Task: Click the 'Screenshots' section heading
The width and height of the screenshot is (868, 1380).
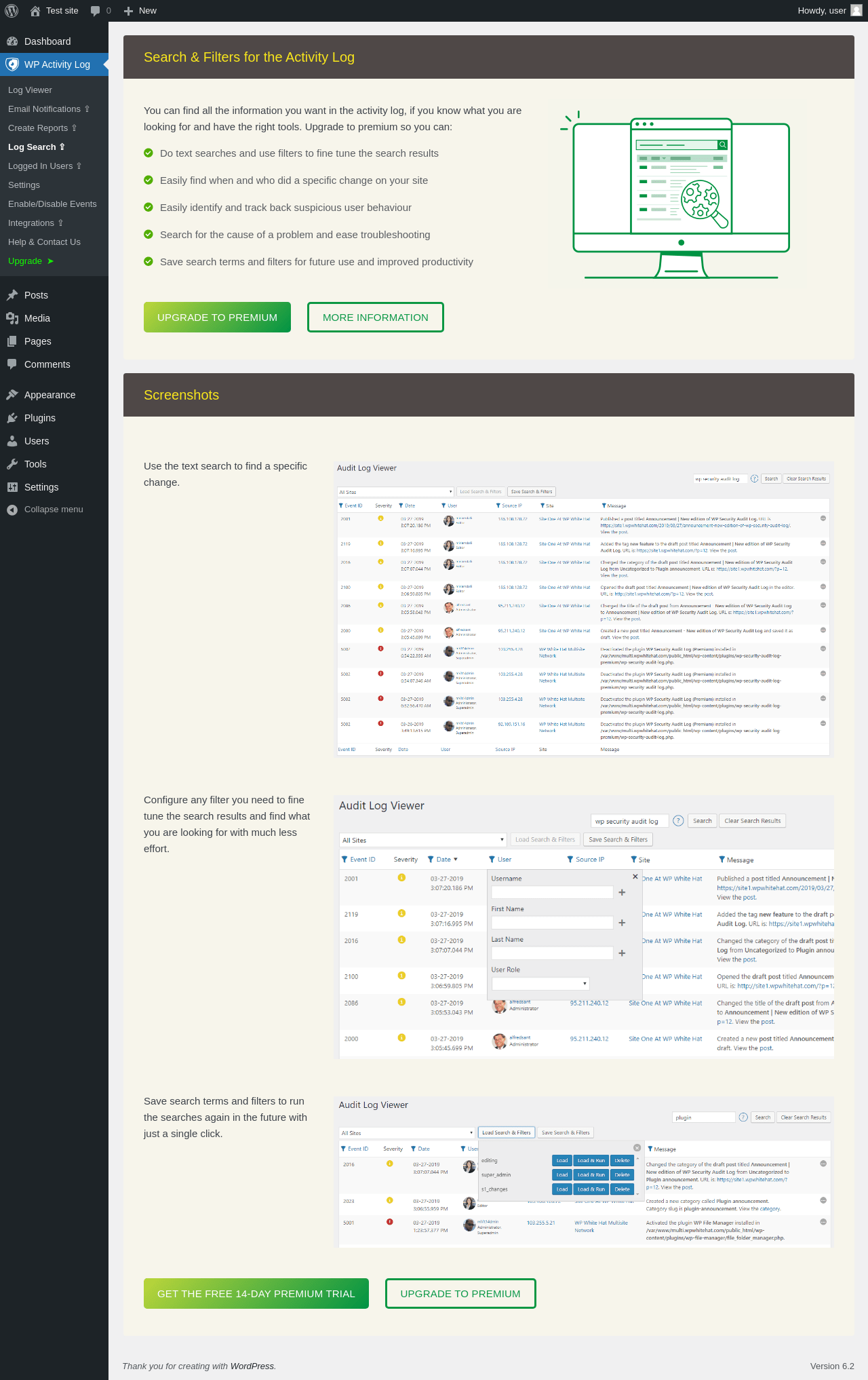Action: point(181,395)
